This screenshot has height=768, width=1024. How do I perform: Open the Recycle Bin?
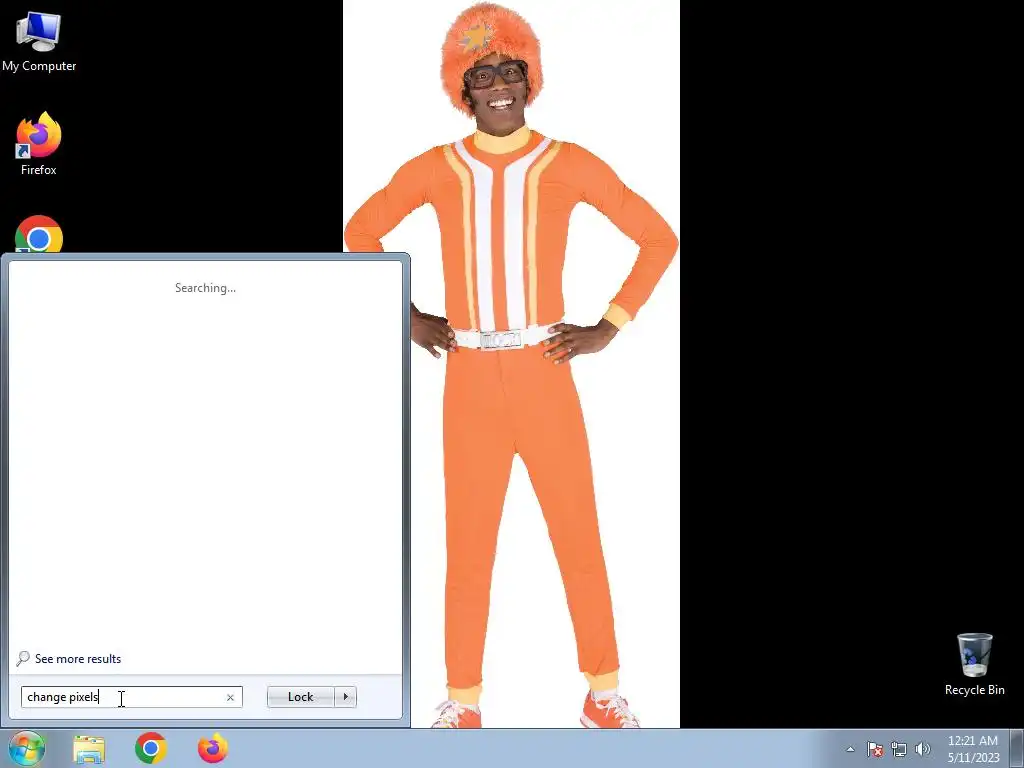tap(974, 664)
